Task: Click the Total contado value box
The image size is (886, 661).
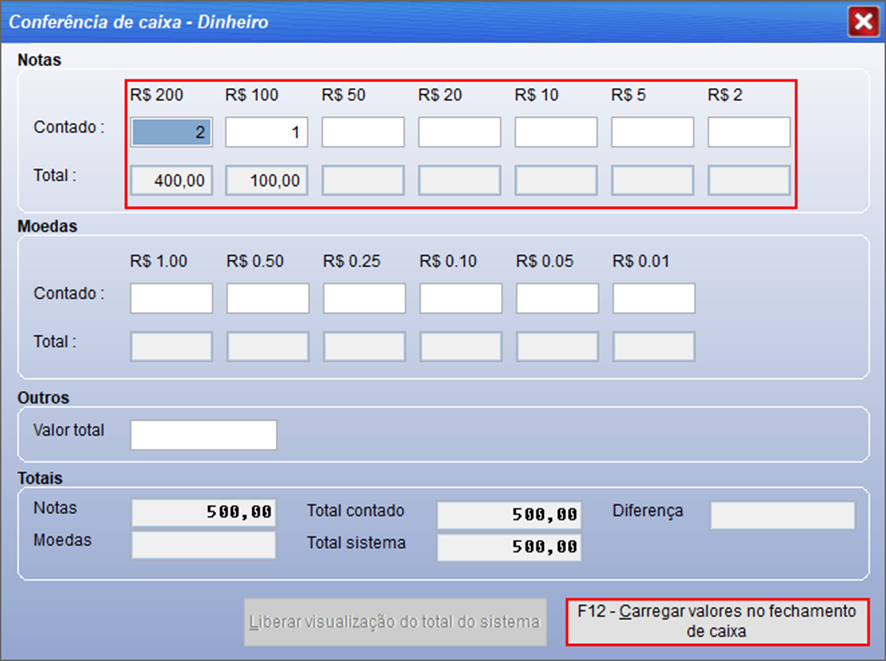Action: coord(509,515)
